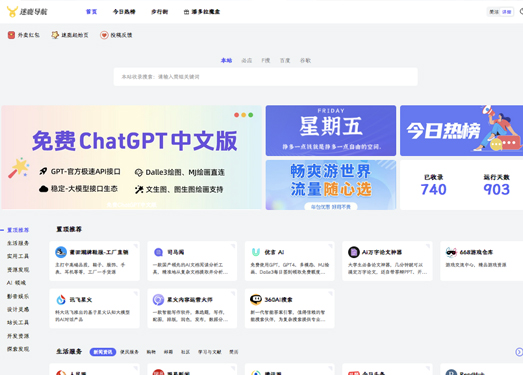Open the 今日热榜 navigation item
The image size is (523, 375).
[x=124, y=12]
